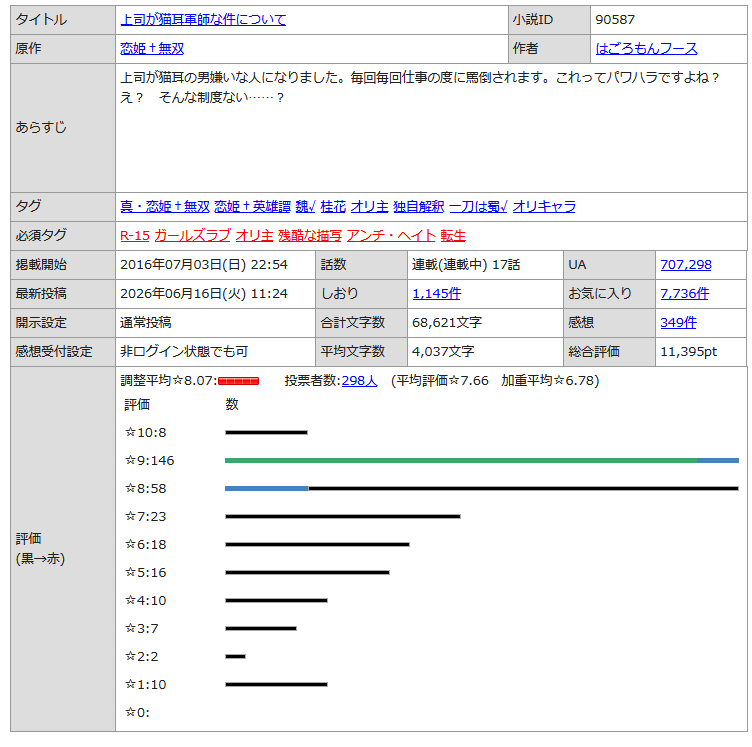752x747 pixels.
Task: Click start date 2016年07月03日(日) 22:54
Action: [x=204, y=265]
